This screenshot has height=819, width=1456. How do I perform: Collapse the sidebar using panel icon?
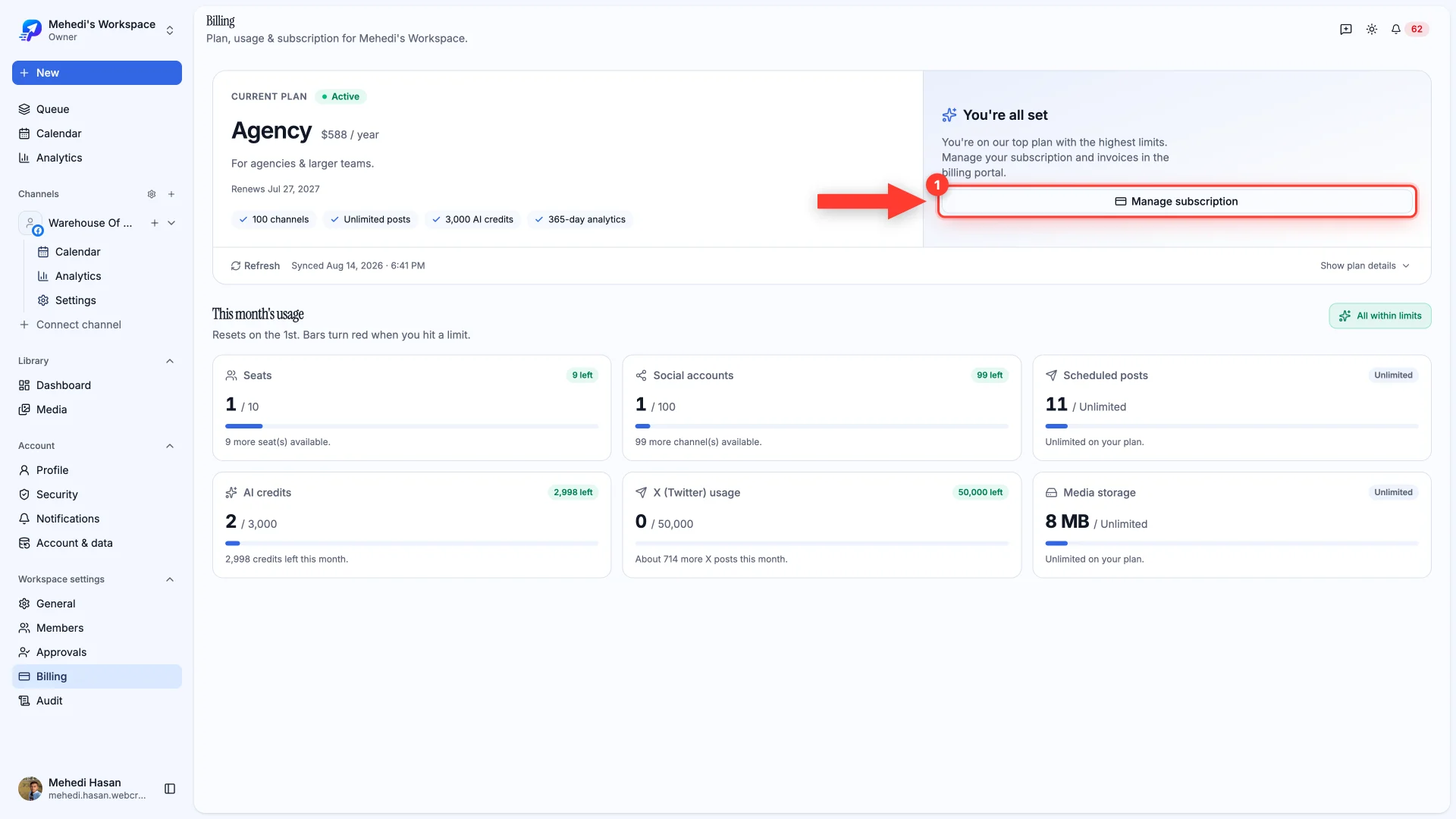click(x=170, y=789)
